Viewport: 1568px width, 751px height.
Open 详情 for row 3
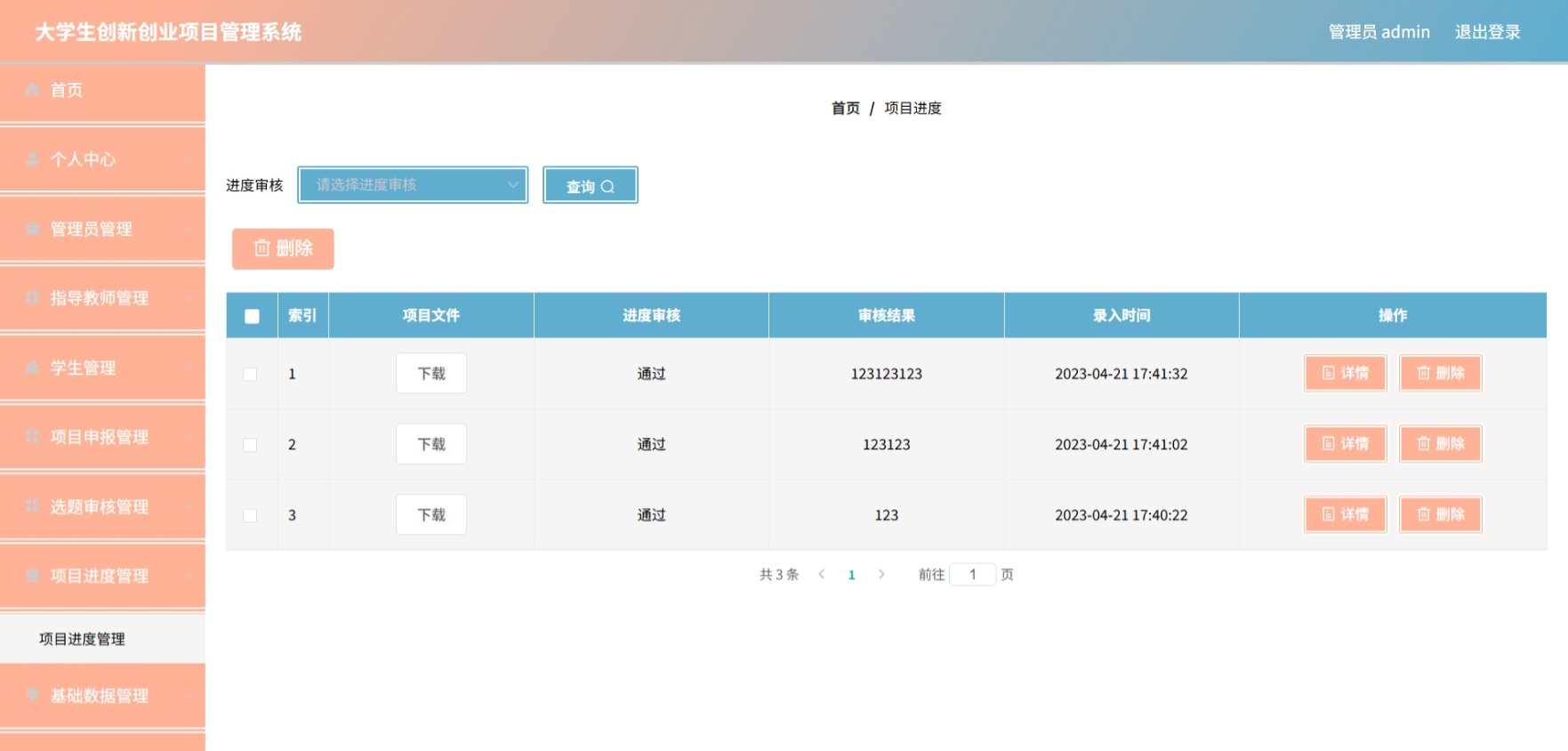point(1346,514)
